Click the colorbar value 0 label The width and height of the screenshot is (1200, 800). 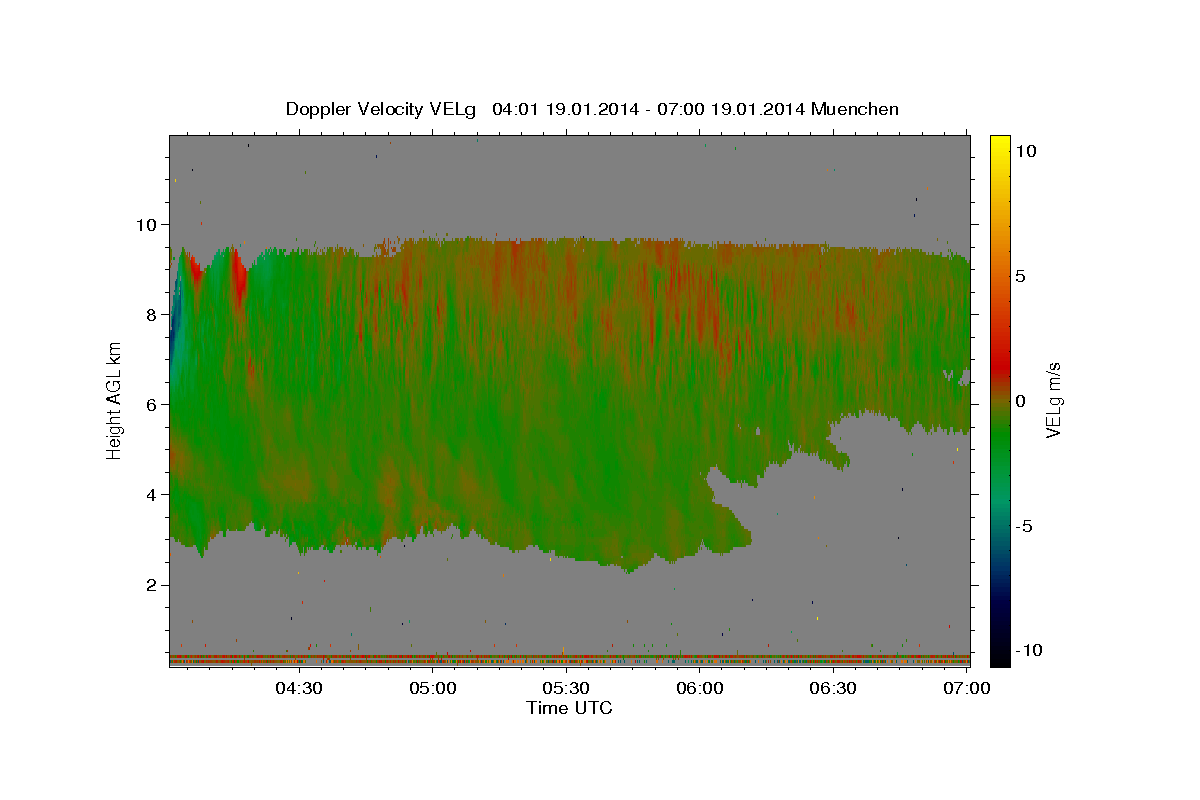(x=1020, y=401)
